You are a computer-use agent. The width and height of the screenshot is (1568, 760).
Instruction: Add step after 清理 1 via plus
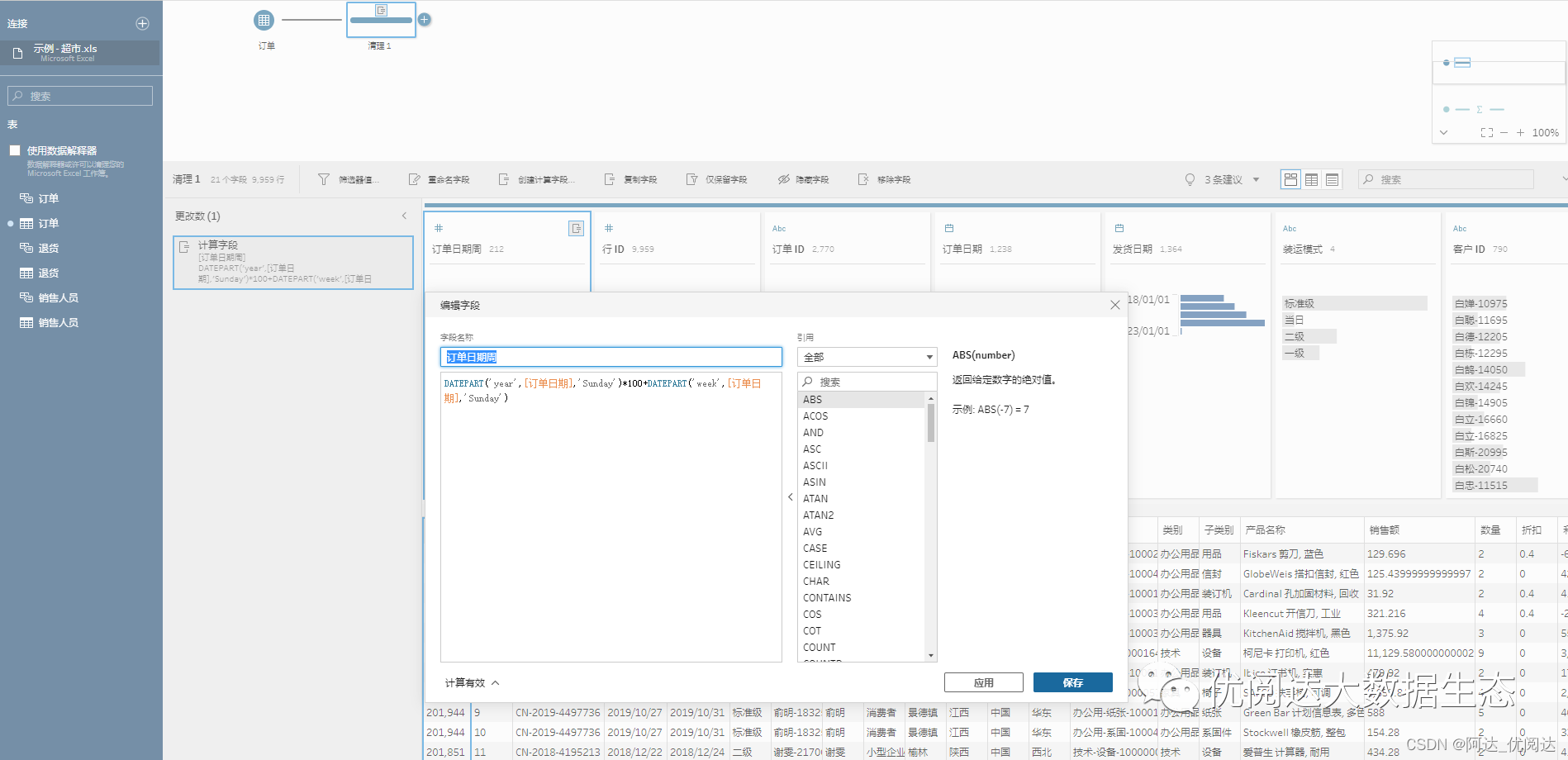tap(424, 20)
